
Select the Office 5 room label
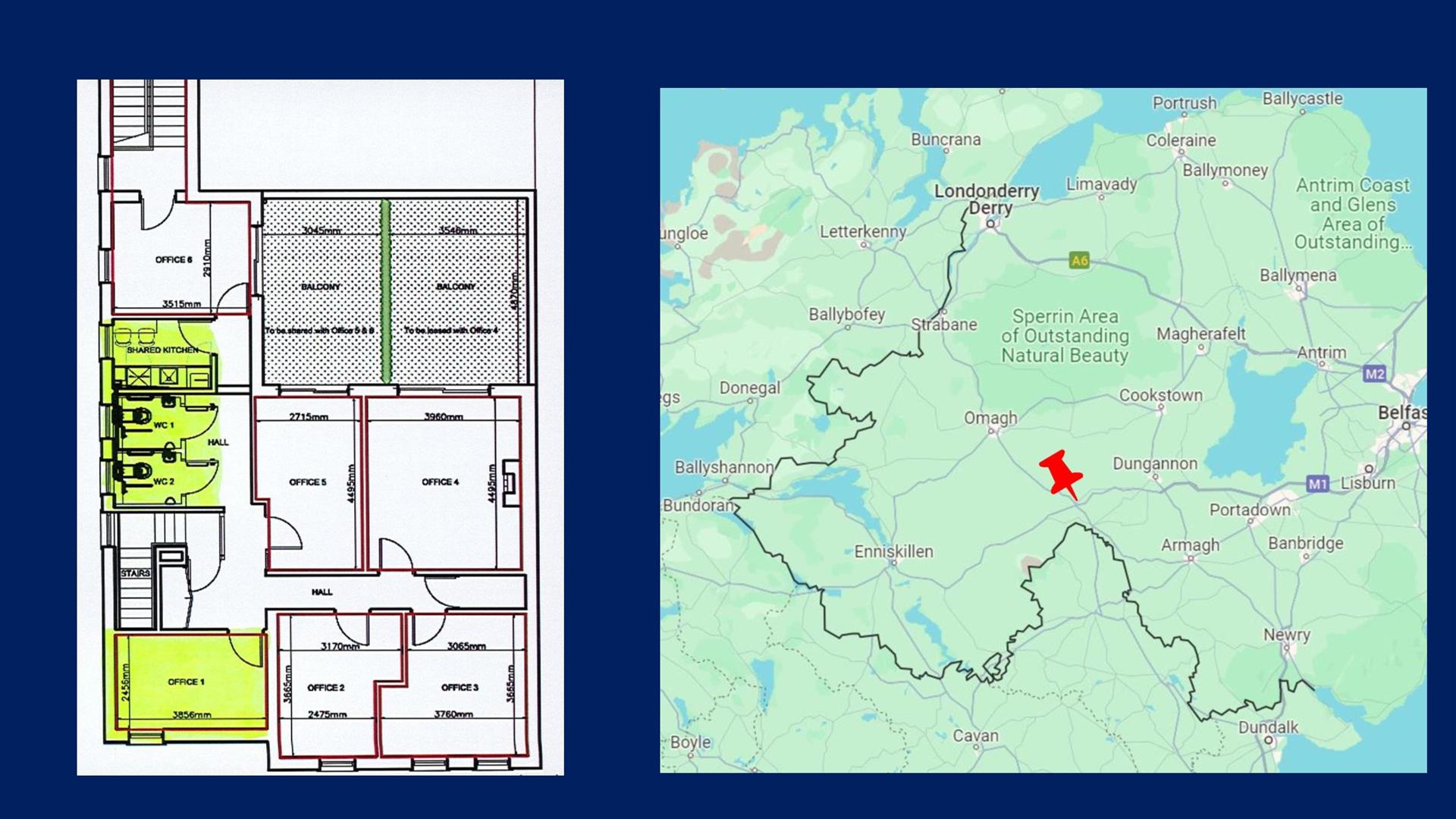[x=307, y=482]
